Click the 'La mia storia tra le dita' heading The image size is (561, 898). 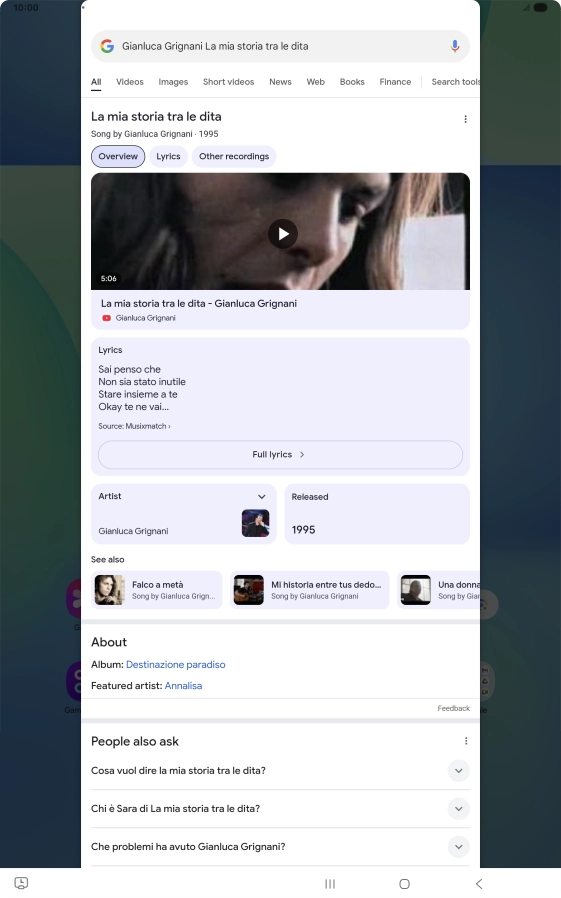(156, 116)
